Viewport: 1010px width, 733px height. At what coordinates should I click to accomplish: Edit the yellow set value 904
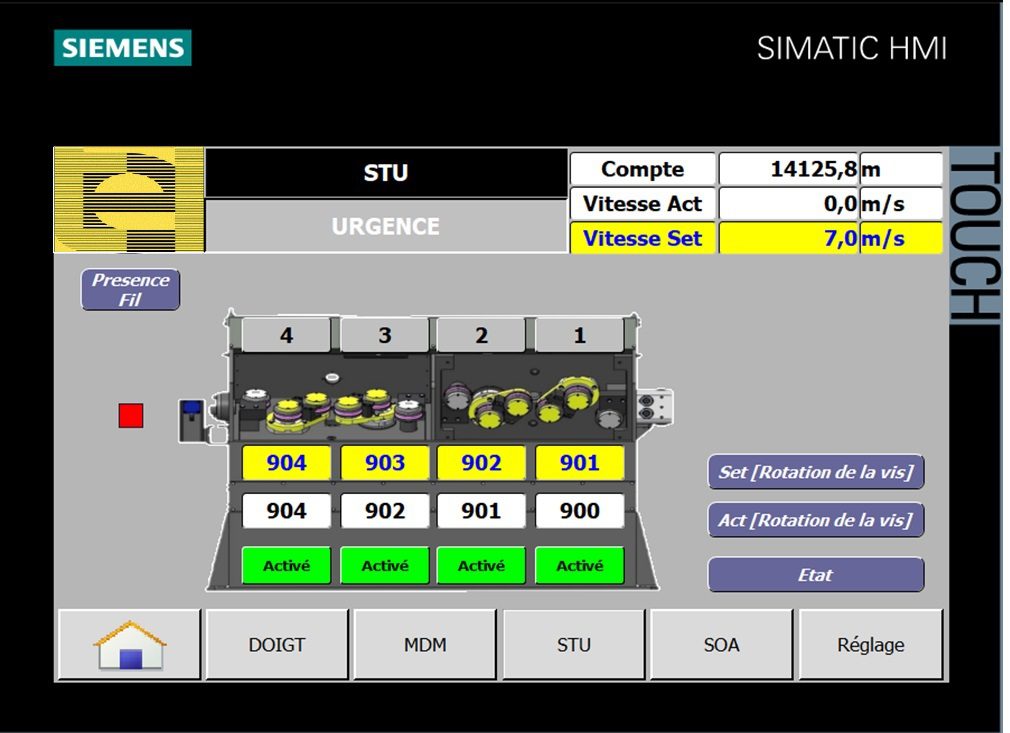[x=287, y=462]
